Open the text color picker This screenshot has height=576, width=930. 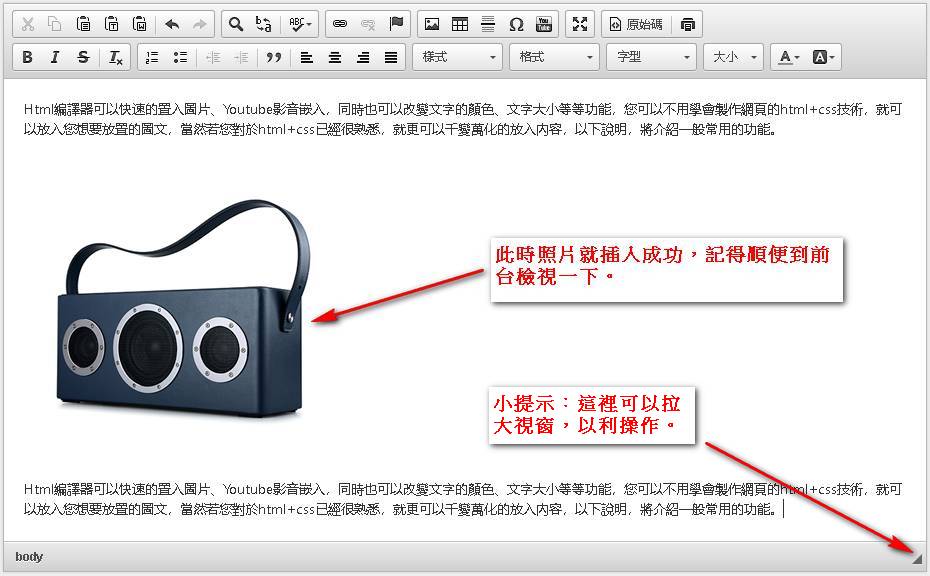click(788, 57)
